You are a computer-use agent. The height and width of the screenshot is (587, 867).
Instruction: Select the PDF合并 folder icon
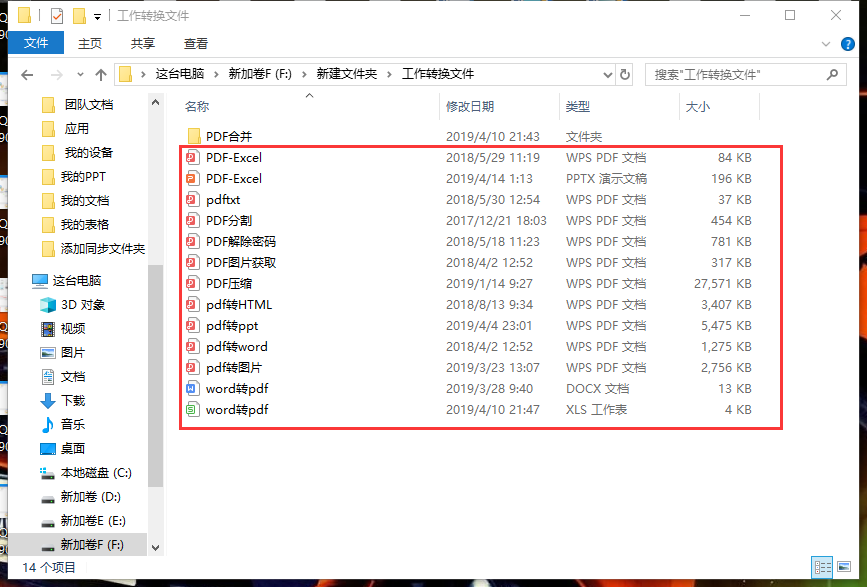pos(193,137)
